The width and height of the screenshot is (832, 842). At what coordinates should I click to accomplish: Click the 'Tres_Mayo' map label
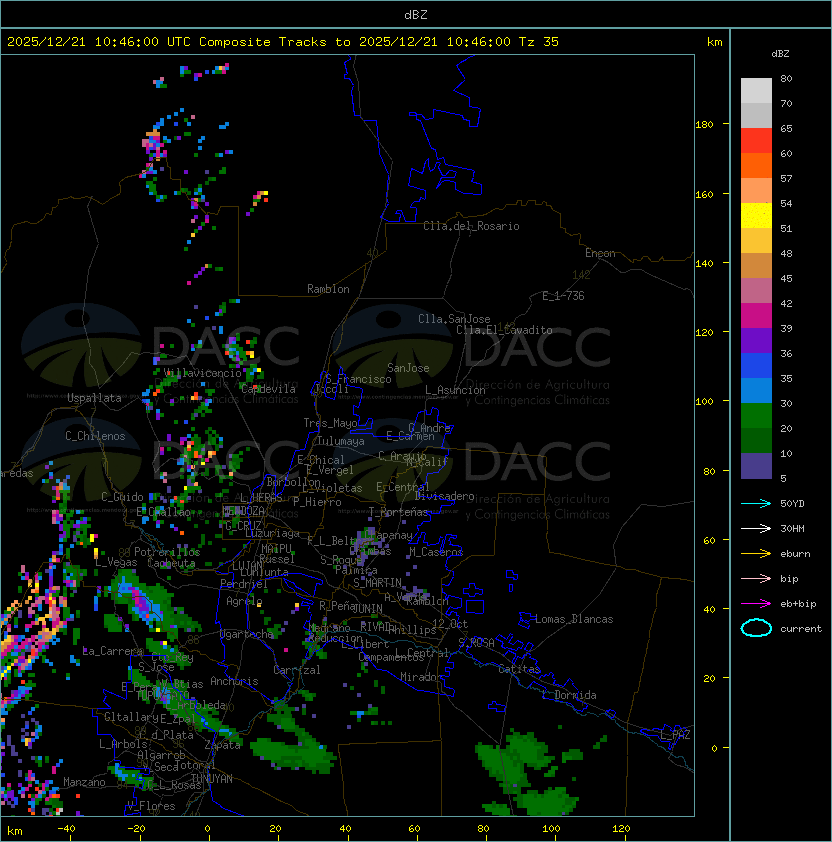[x=330, y=423]
